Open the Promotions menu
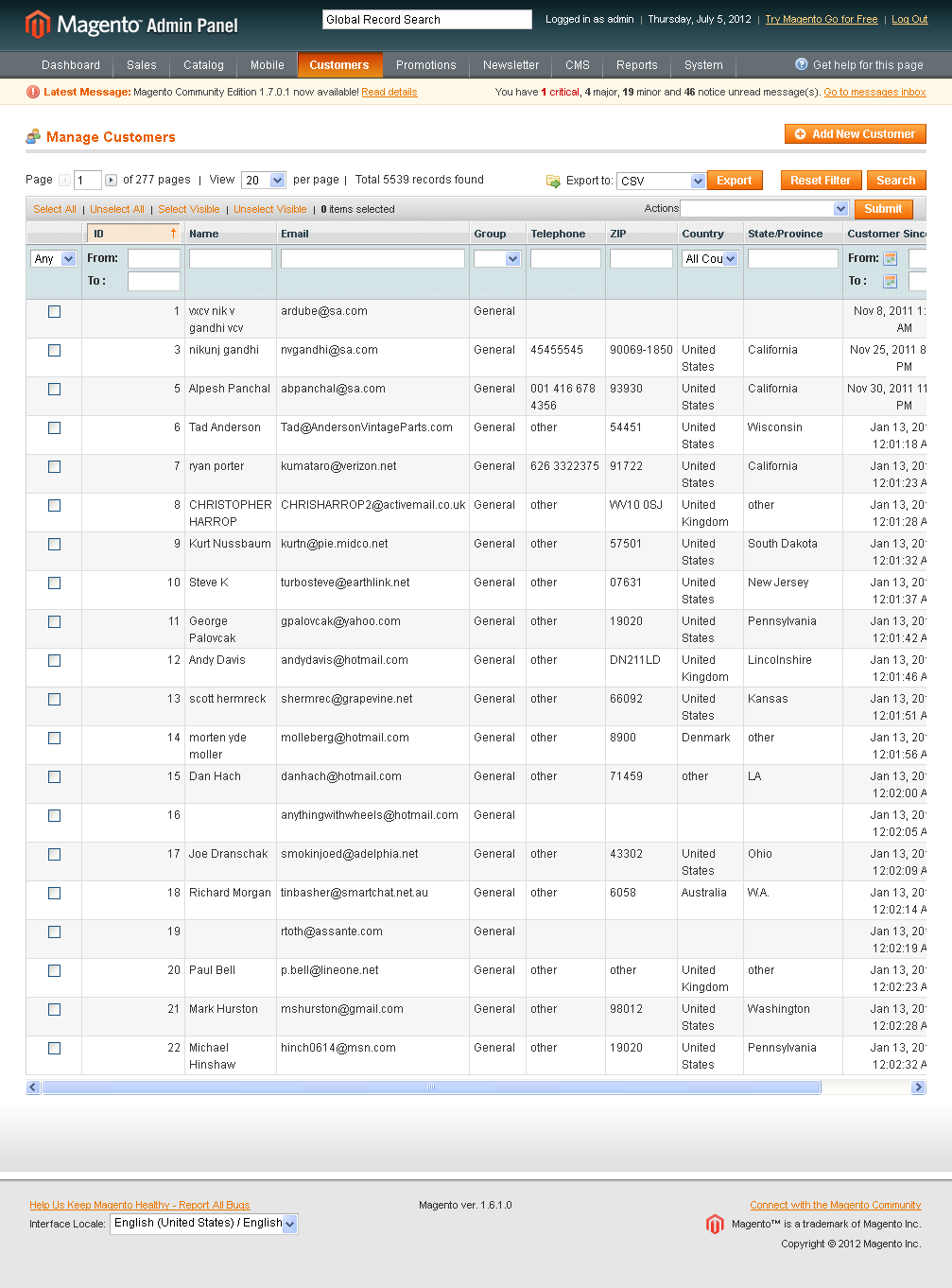Viewport: 952px width, 1288px height. [425, 65]
